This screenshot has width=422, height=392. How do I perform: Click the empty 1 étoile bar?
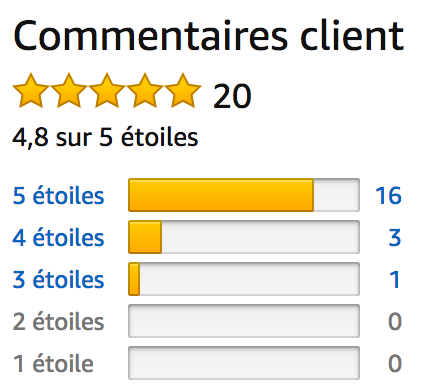[x=244, y=363]
